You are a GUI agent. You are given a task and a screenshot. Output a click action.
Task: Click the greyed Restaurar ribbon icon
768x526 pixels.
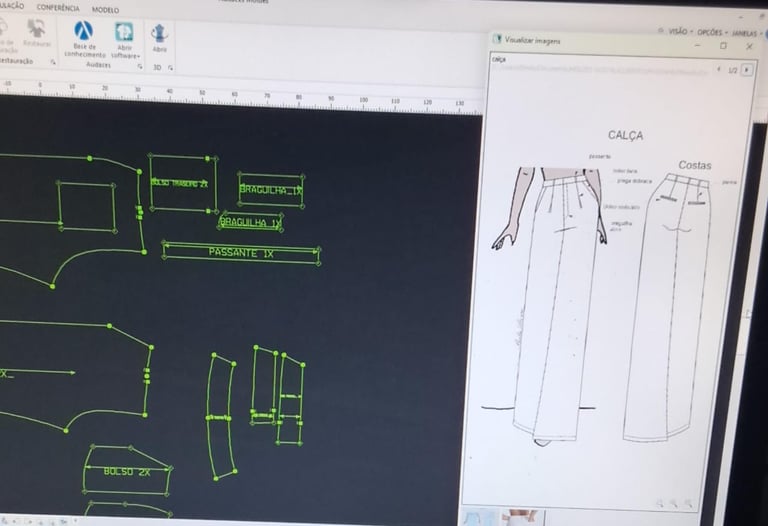coord(37,33)
